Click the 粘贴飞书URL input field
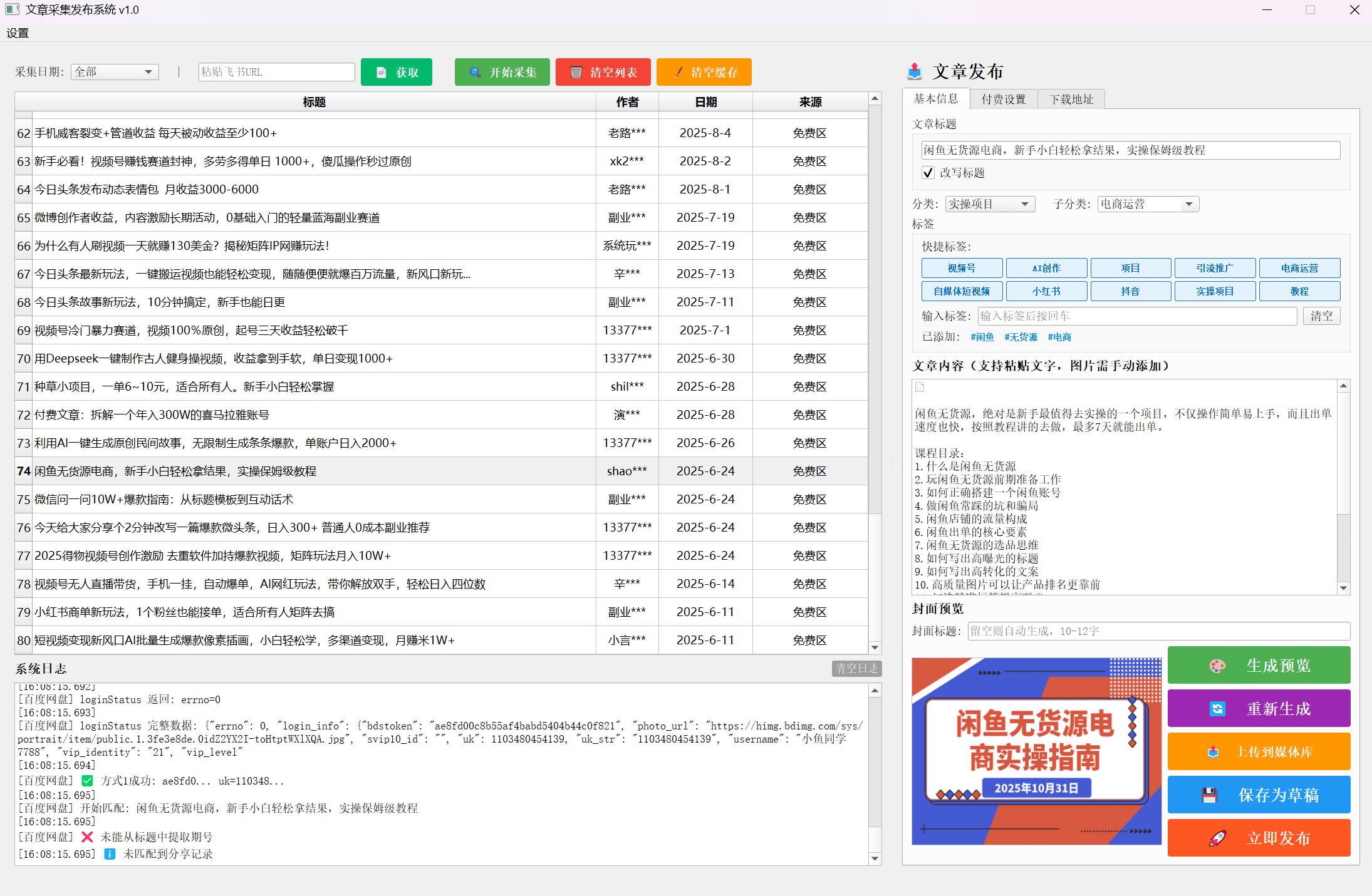 point(276,71)
